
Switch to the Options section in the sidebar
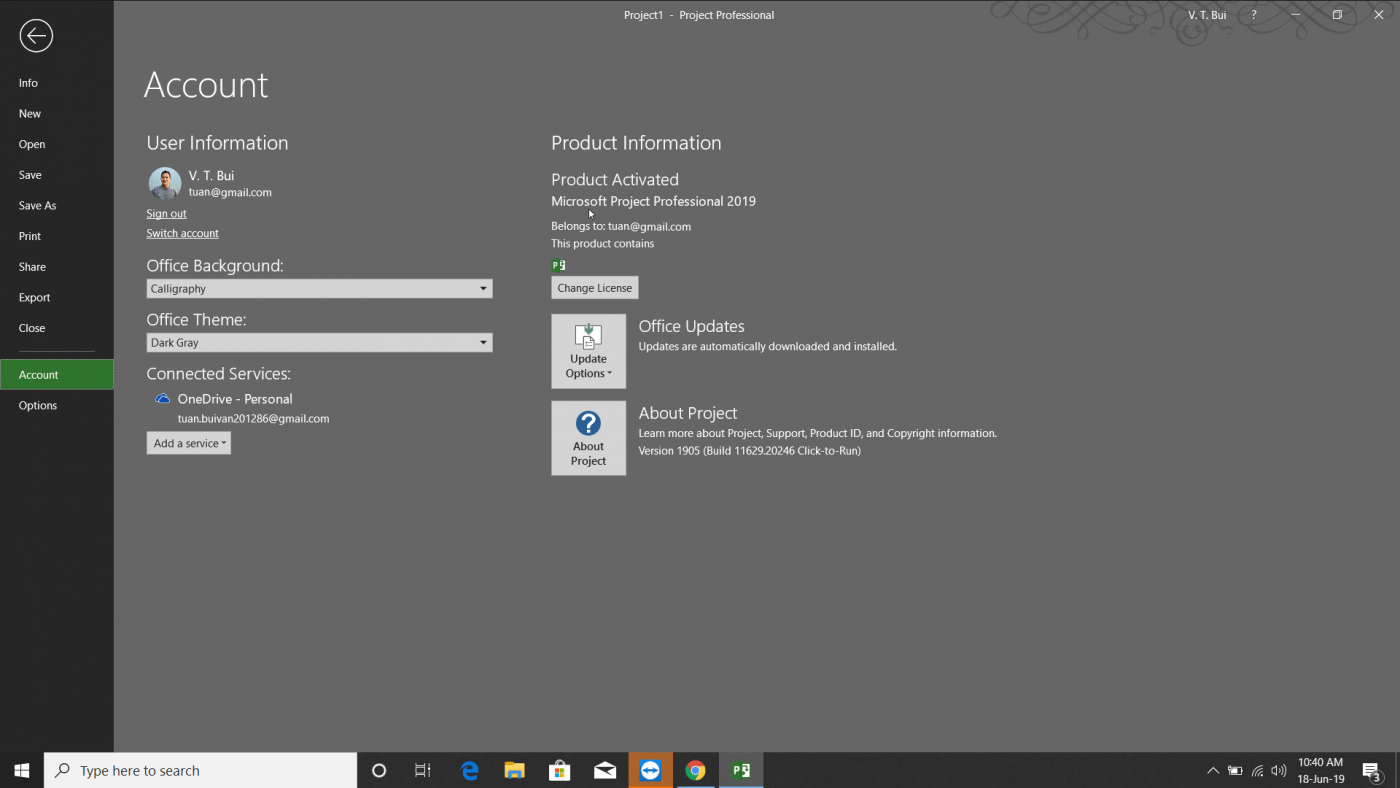click(x=38, y=405)
